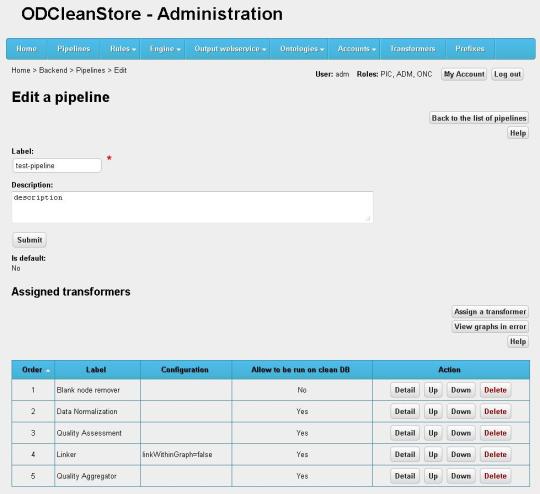Move Data Normalization Down
This screenshot has height=494, width=540.
(461, 412)
